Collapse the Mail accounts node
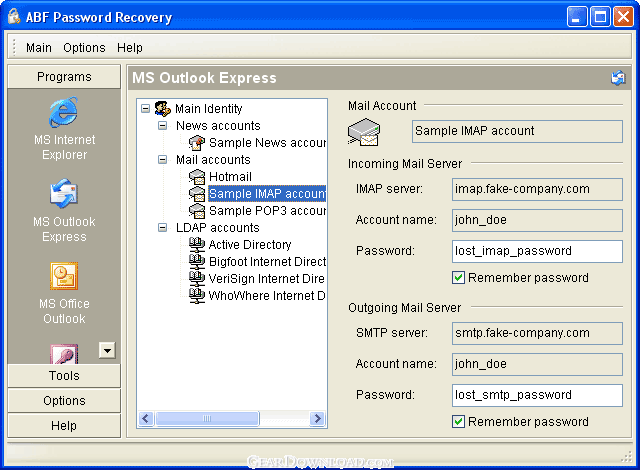Viewport: 640px width, 470px height. pos(162,160)
